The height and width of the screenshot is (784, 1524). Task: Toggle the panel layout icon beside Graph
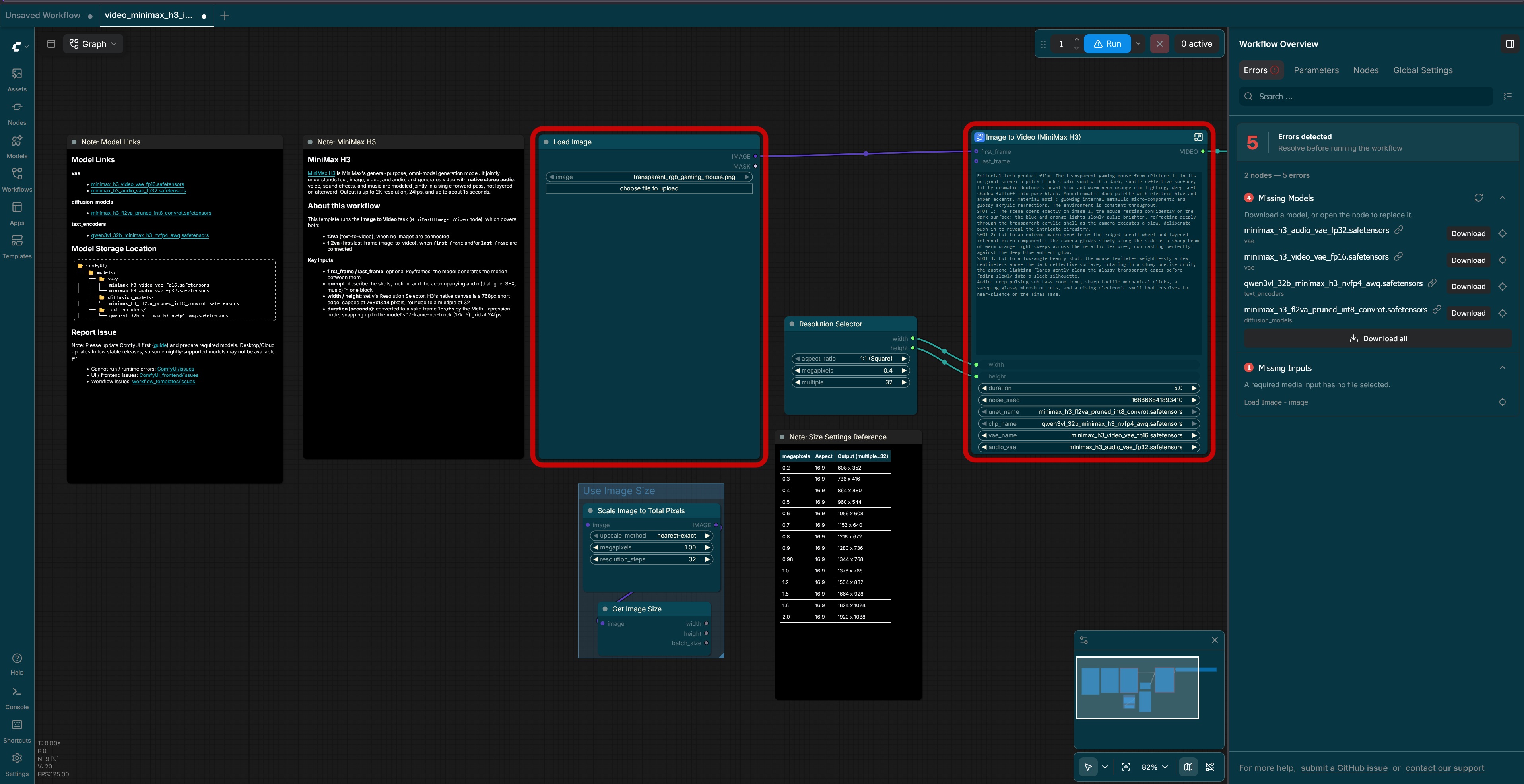(x=51, y=44)
